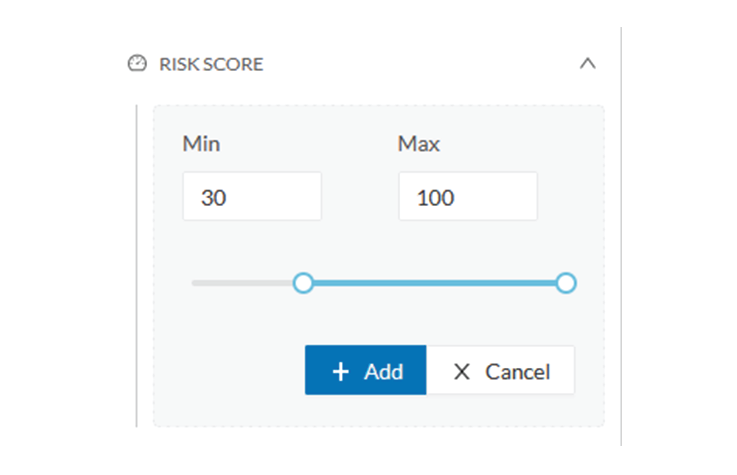Focus the Max input field showing 100
Screen dimensions: 737x475
[467, 197]
